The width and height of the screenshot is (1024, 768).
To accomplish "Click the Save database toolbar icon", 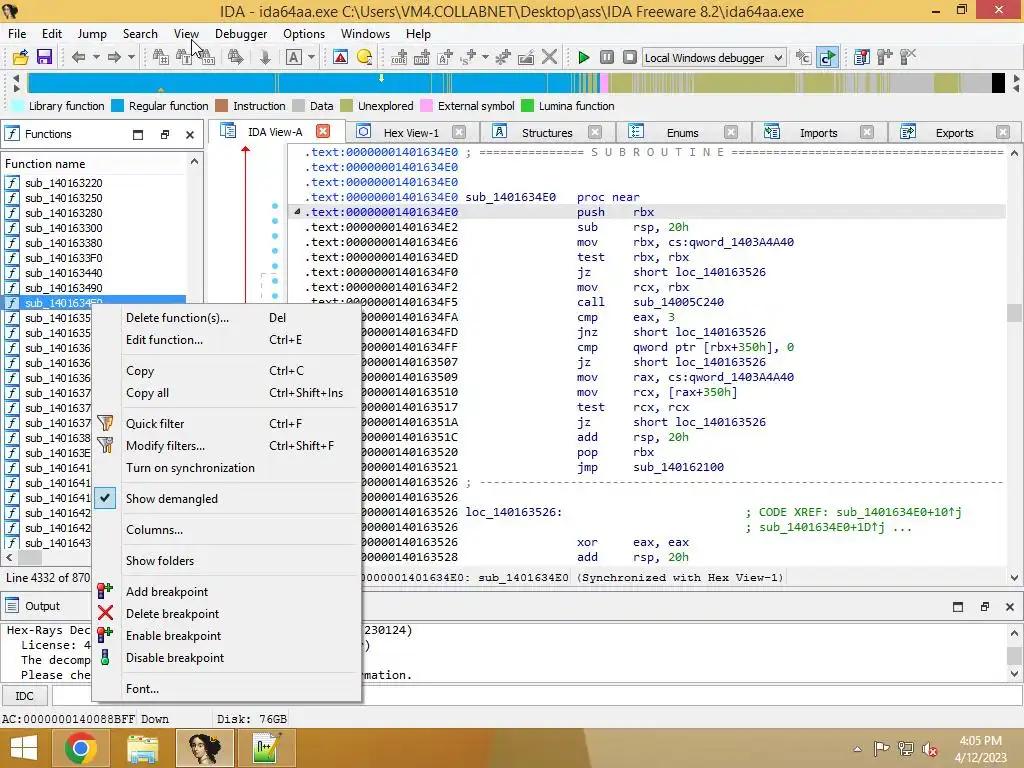I will tap(44, 58).
